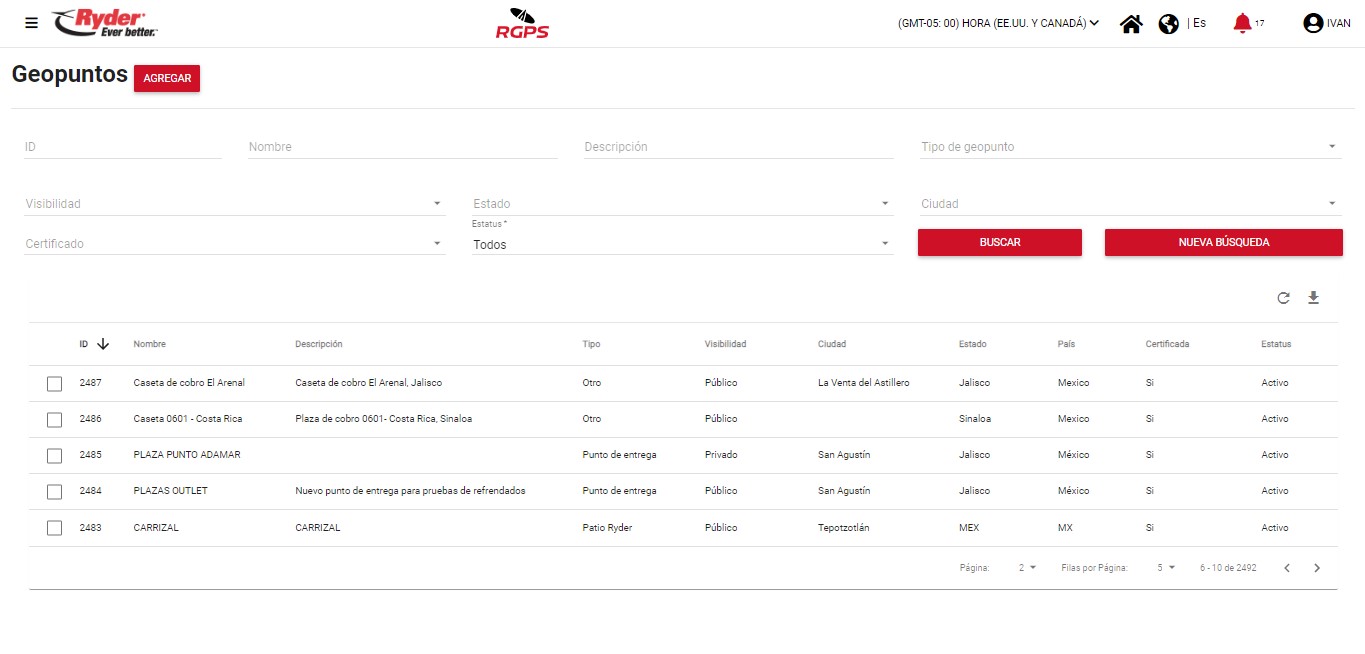Open the hamburger navigation menu
1365x654 pixels.
(x=31, y=23)
